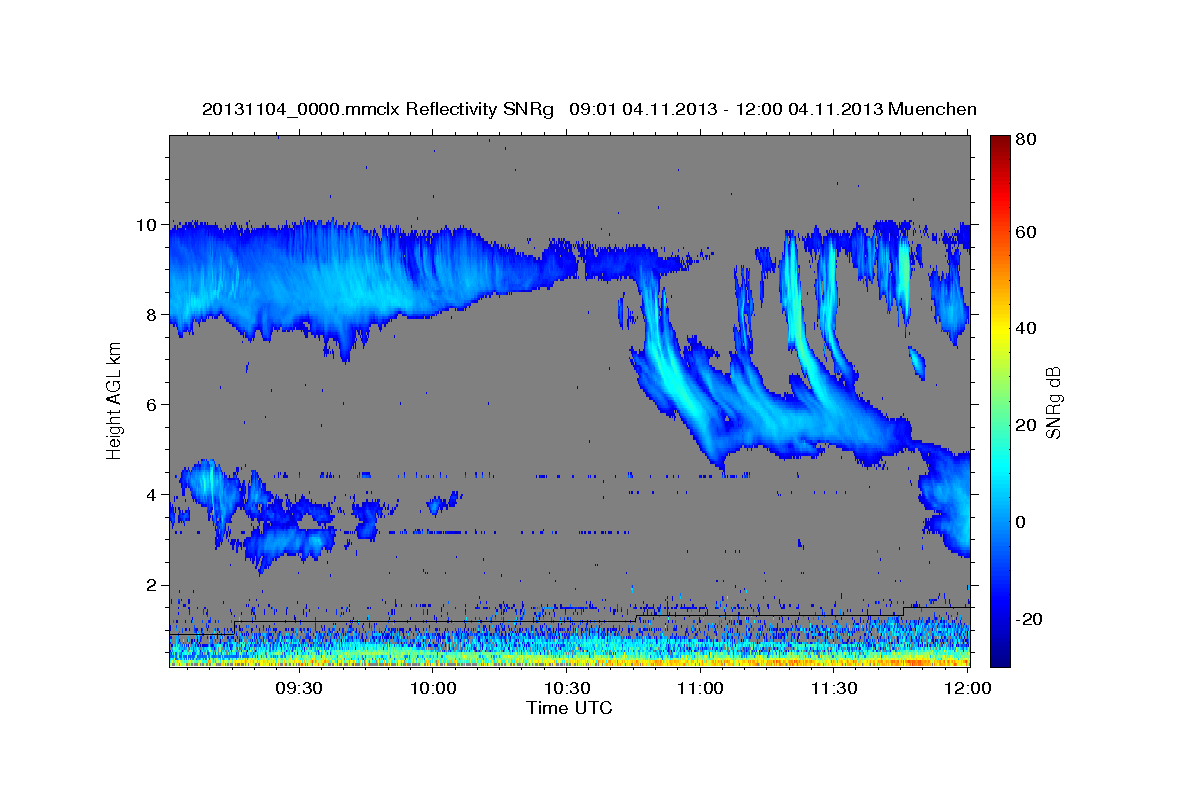Click the colorbar value 20
Image resolution: width=1200 pixels, height=800 pixels.
tap(1025, 425)
